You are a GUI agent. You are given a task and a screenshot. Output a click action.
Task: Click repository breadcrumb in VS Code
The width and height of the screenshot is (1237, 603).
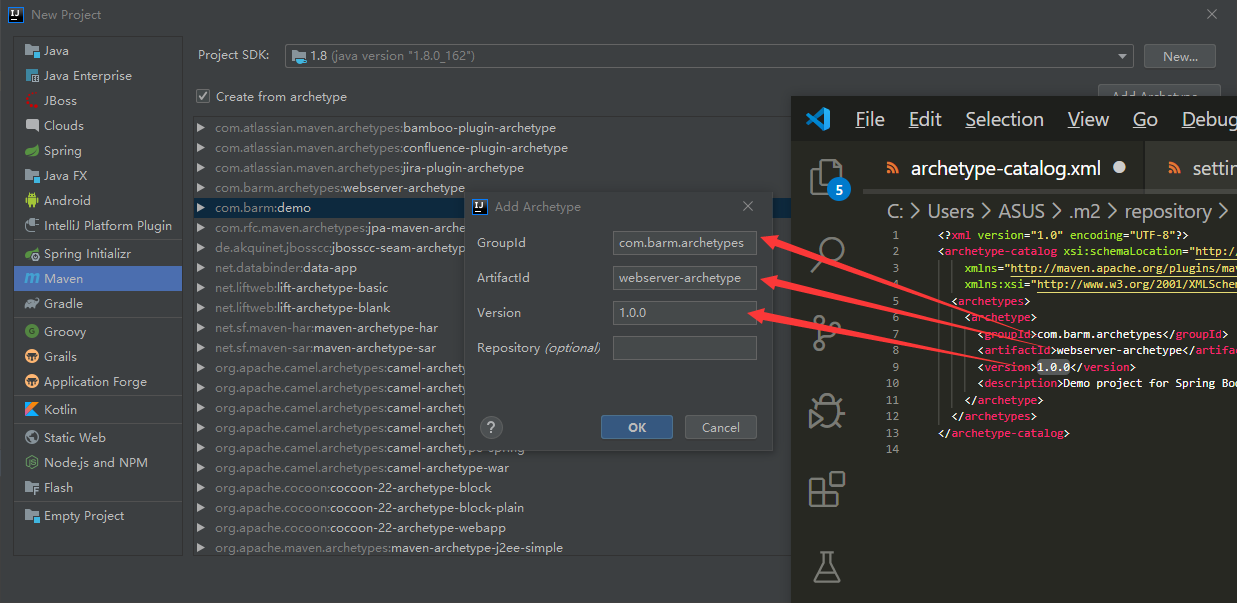[1168, 211]
